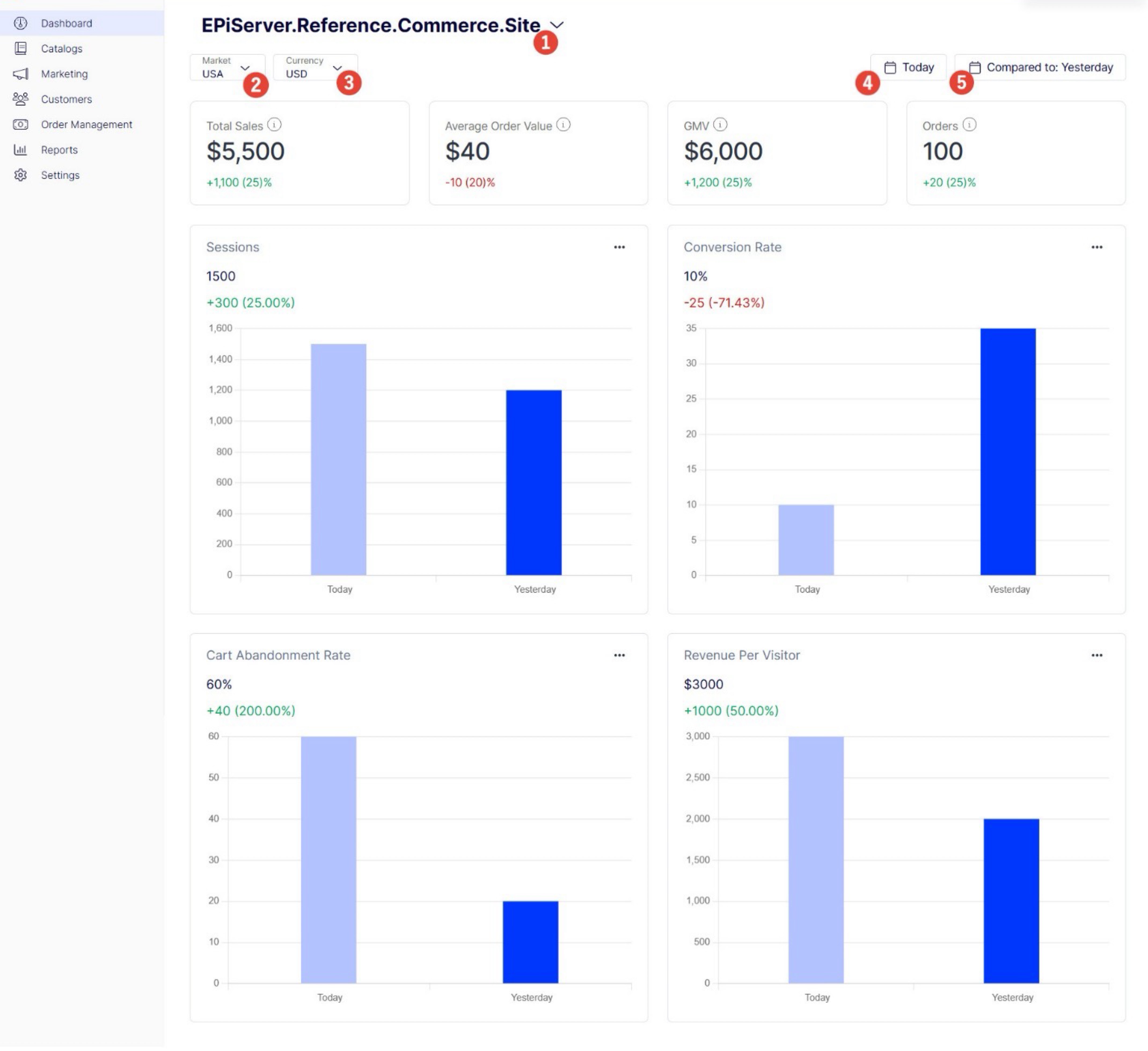Click the 1500 sessions value
Image resolution: width=1148 pixels, height=1051 pixels.
[221, 276]
